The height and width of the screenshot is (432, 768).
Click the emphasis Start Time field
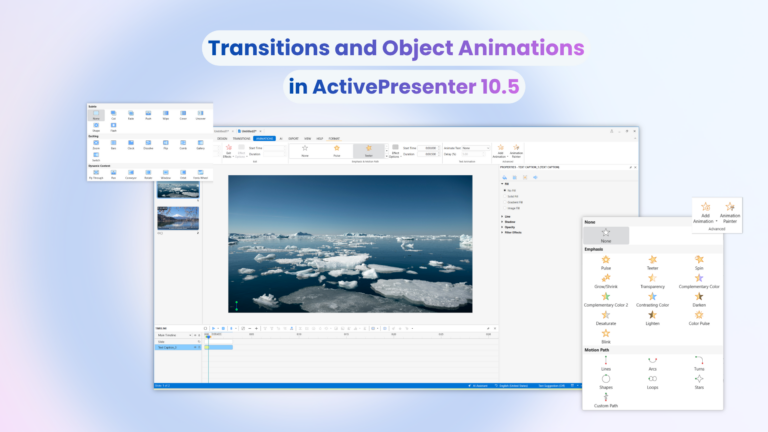[427, 148]
